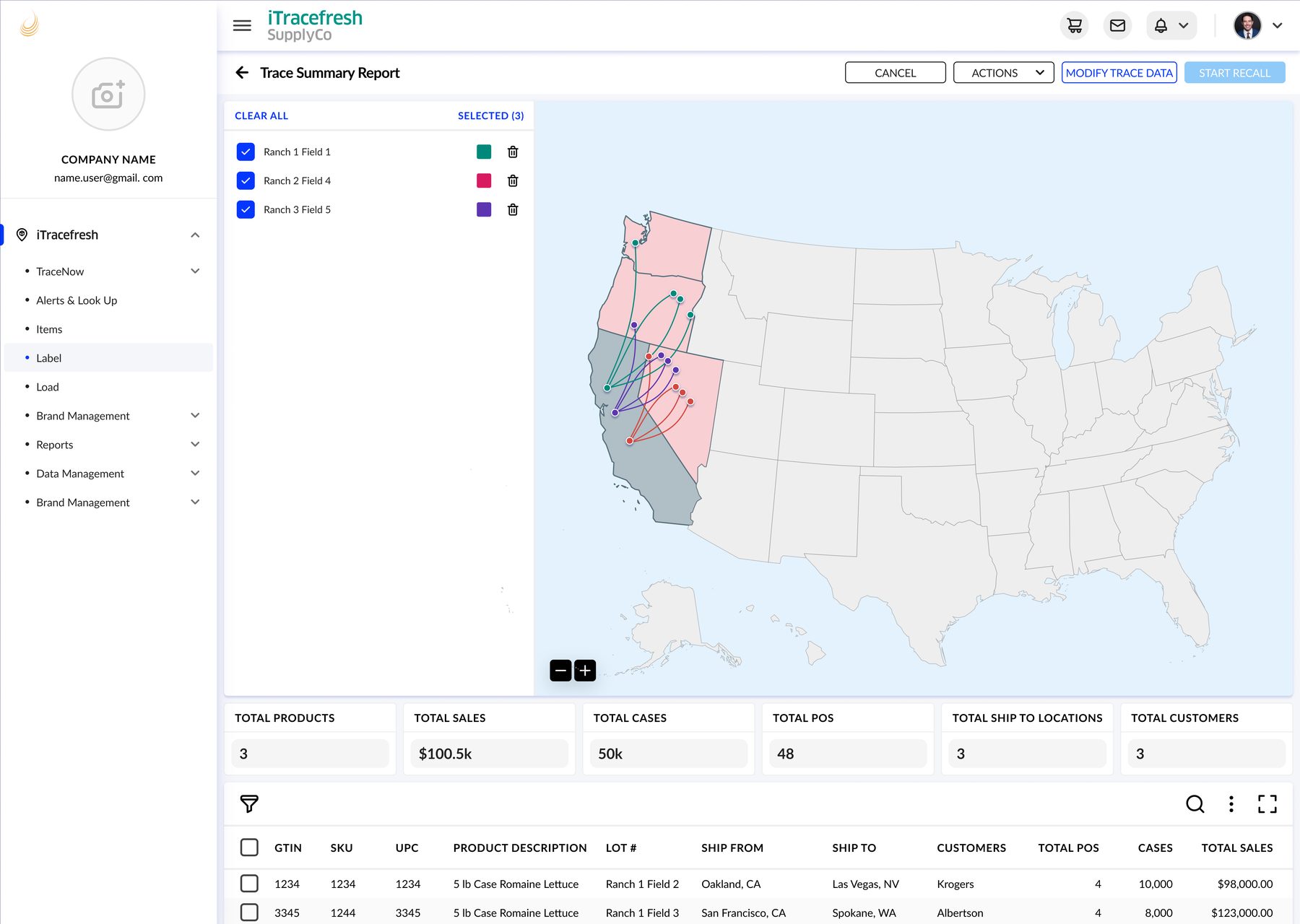Sort by PRODUCT DESCRIPTION column header
1300x924 pixels.
[x=520, y=848]
